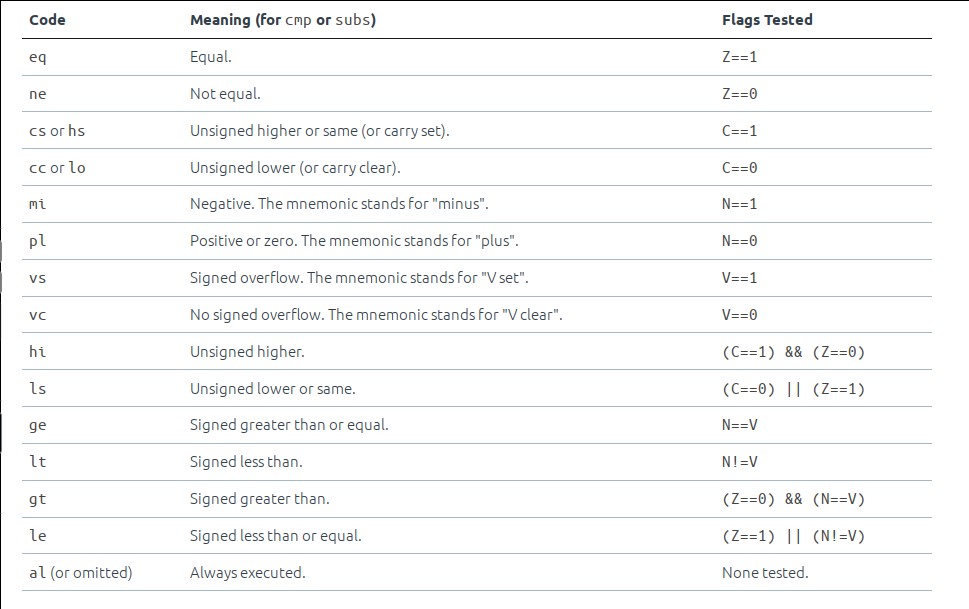This screenshot has height=609, width=969.
Task: Click the "N!=V" flags cell
Action: click(739, 462)
